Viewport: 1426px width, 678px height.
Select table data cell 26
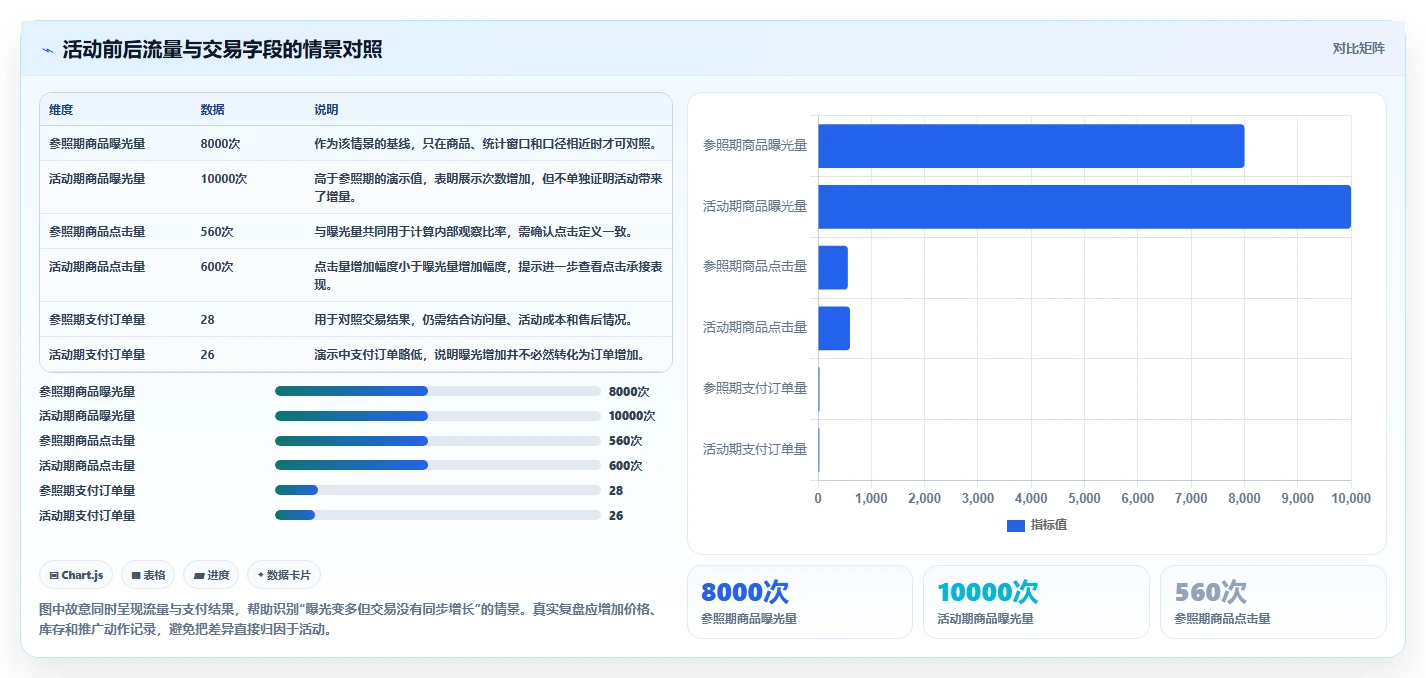coord(207,355)
